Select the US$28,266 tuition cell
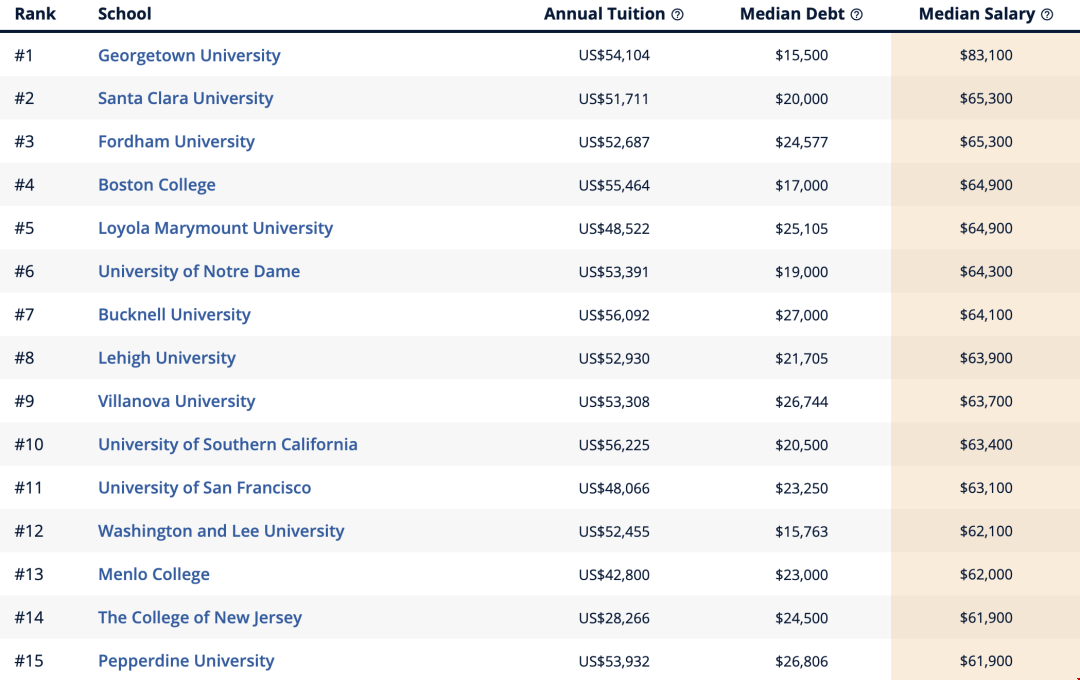This screenshot has height=680, width=1080. pos(614,618)
